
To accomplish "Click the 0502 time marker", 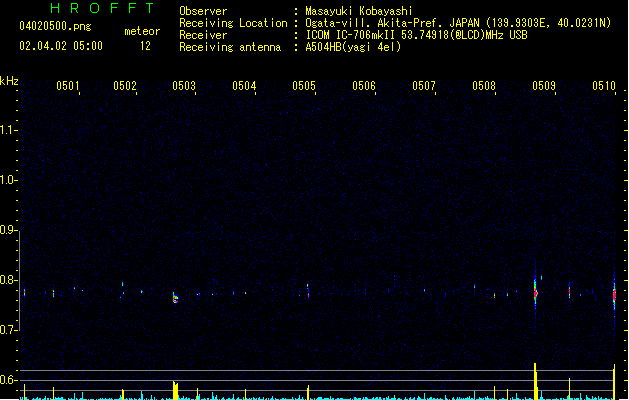I will (x=125, y=86).
